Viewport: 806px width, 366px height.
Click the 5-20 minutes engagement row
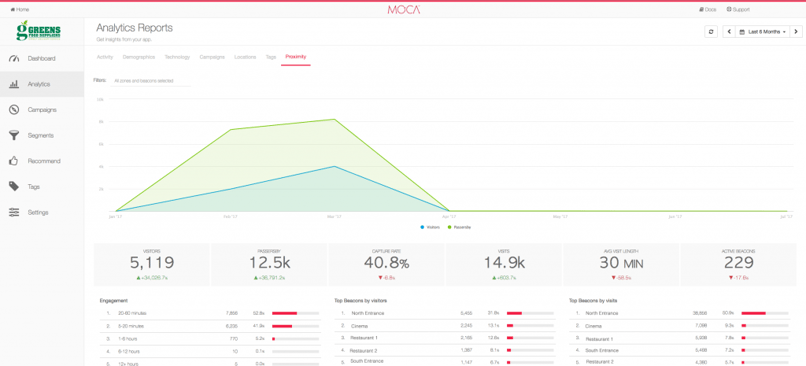pyautogui.click(x=210, y=326)
